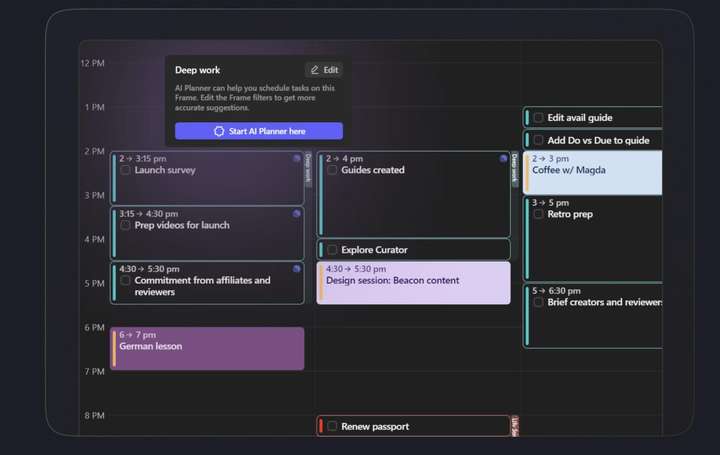Image resolution: width=720 pixels, height=455 pixels.
Task: Click the 12 PM time label
Action: (x=92, y=63)
